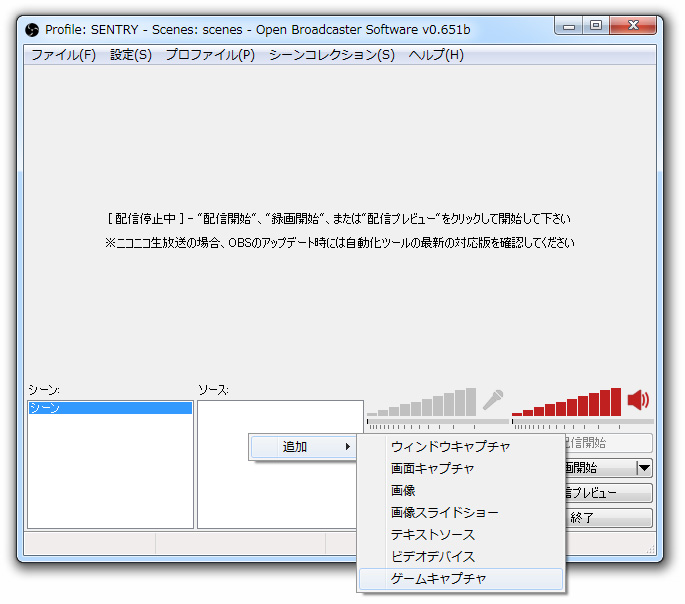Select ゲームキャプチャ in the add menu
The width and height of the screenshot is (685, 604).
[461, 579]
